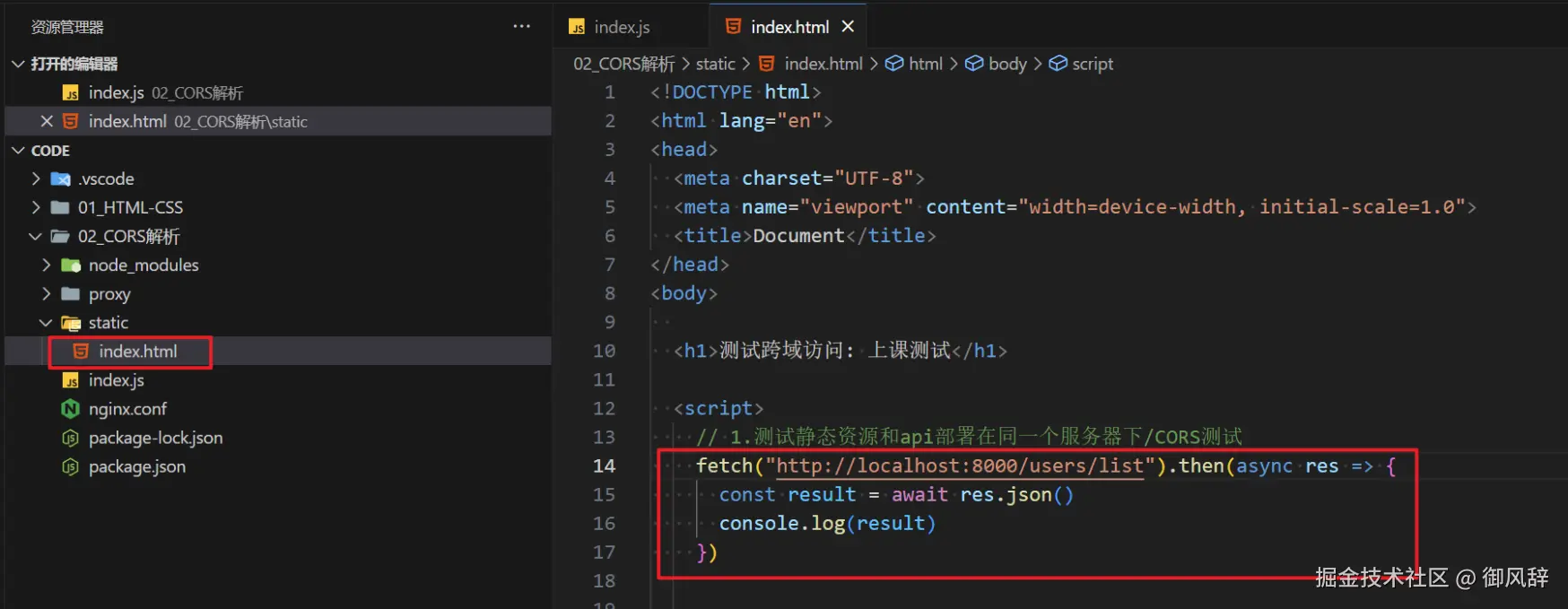The width and height of the screenshot is (1568, 609).
Task: Click the html breadcrumb segment
Action: [x=926, y=64]
